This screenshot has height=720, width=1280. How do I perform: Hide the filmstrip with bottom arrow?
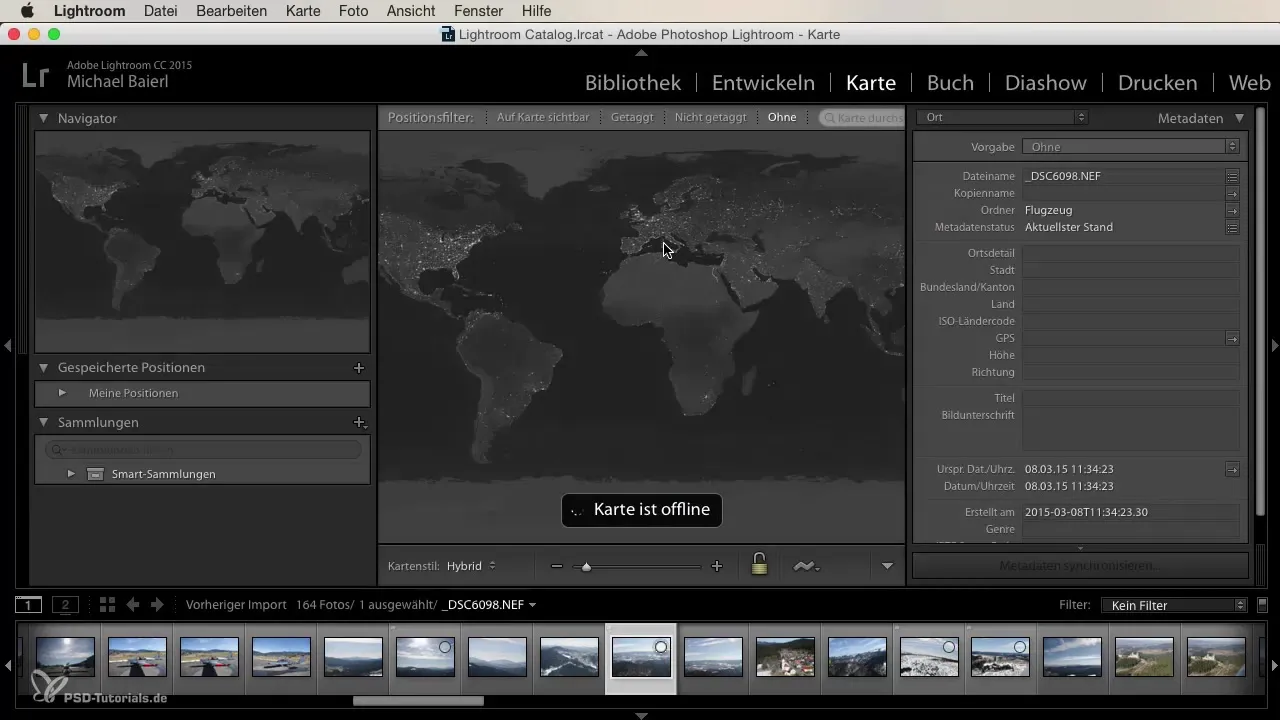(641, 715)
